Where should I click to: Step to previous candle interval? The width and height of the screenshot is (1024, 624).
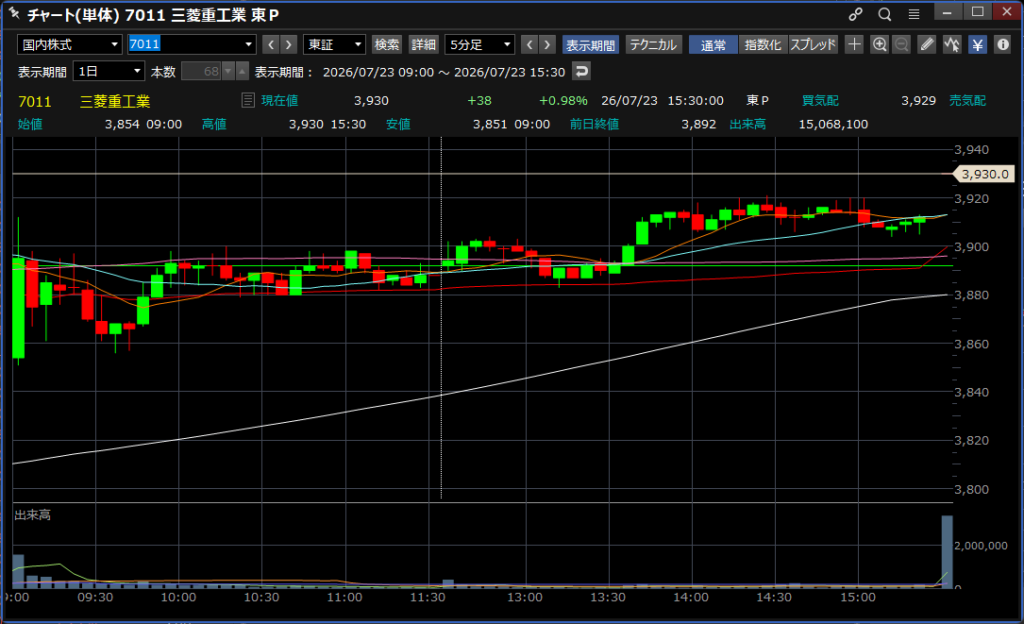pyautogui.click(x=530, y=44)
